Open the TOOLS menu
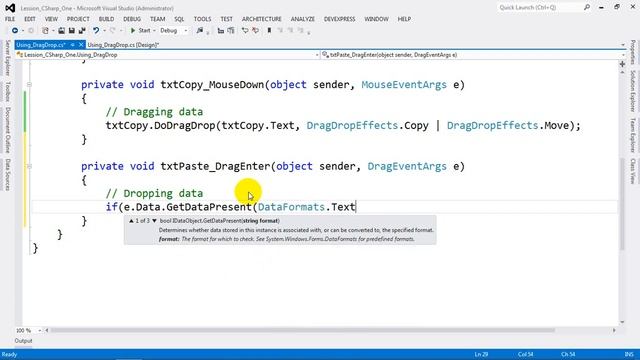This screenshot has height=360, width=640. (x=202, y=19)
